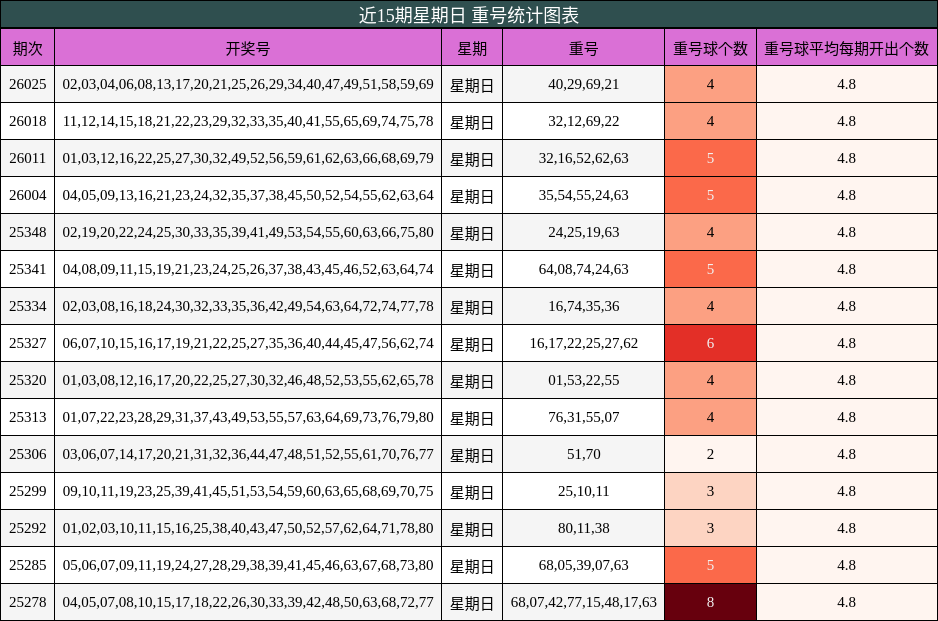Select the orange cell showing 5 for 26011
Viewport: 938px width, 621px height.
tap(710, 158)
